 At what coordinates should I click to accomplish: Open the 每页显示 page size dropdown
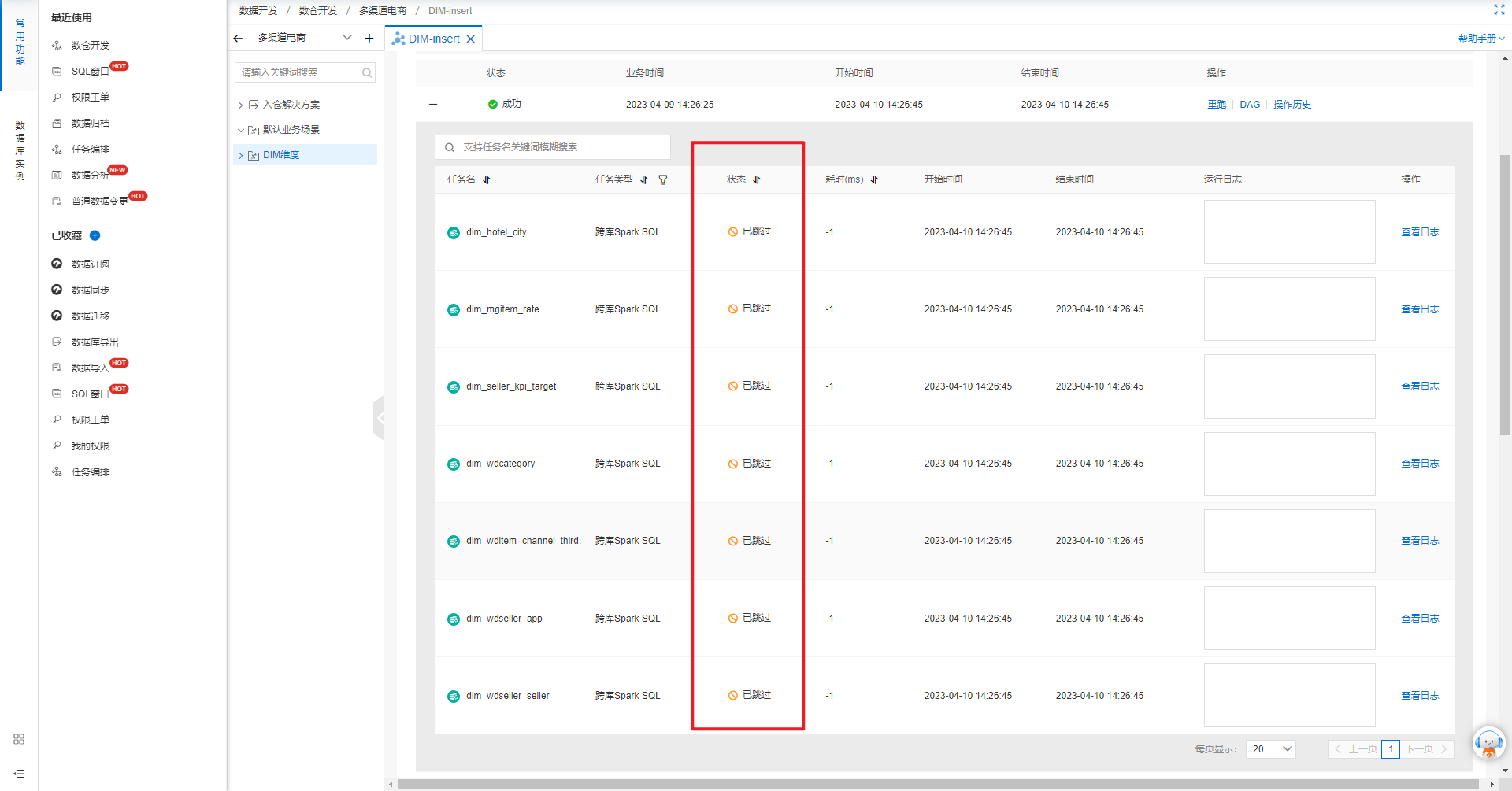tap(1271, 749)
